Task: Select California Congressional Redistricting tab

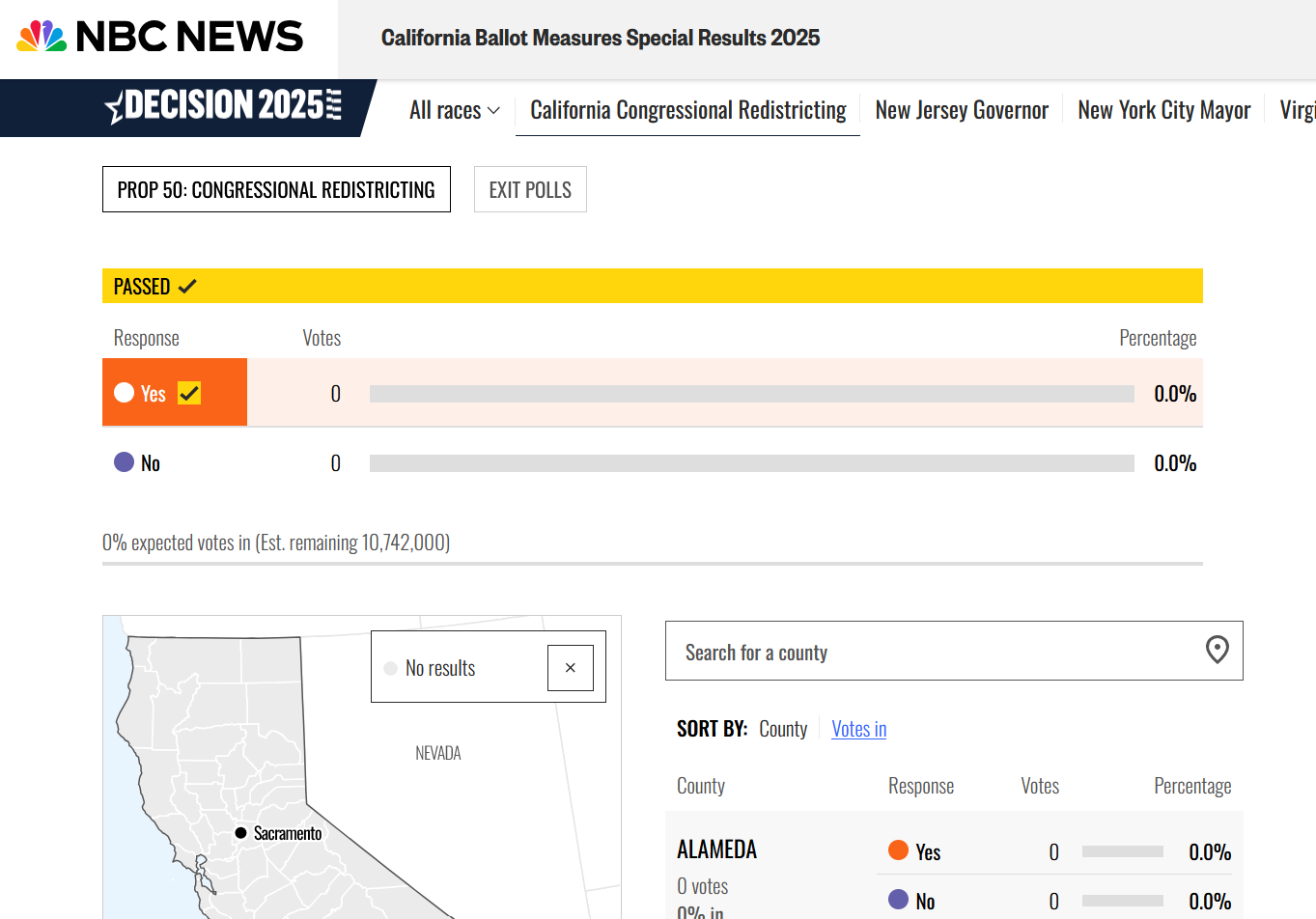Action: (x=687, y=110)
